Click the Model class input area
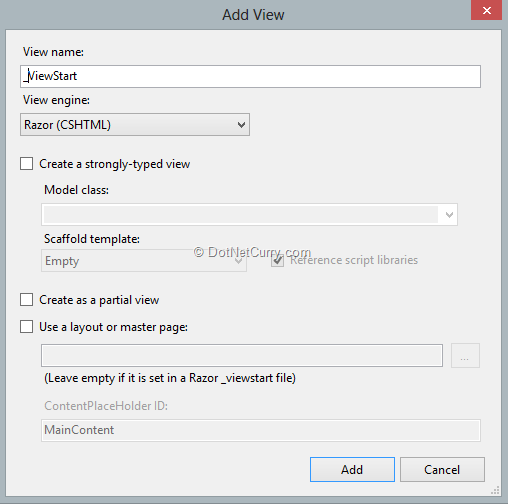 click(241, 214)
